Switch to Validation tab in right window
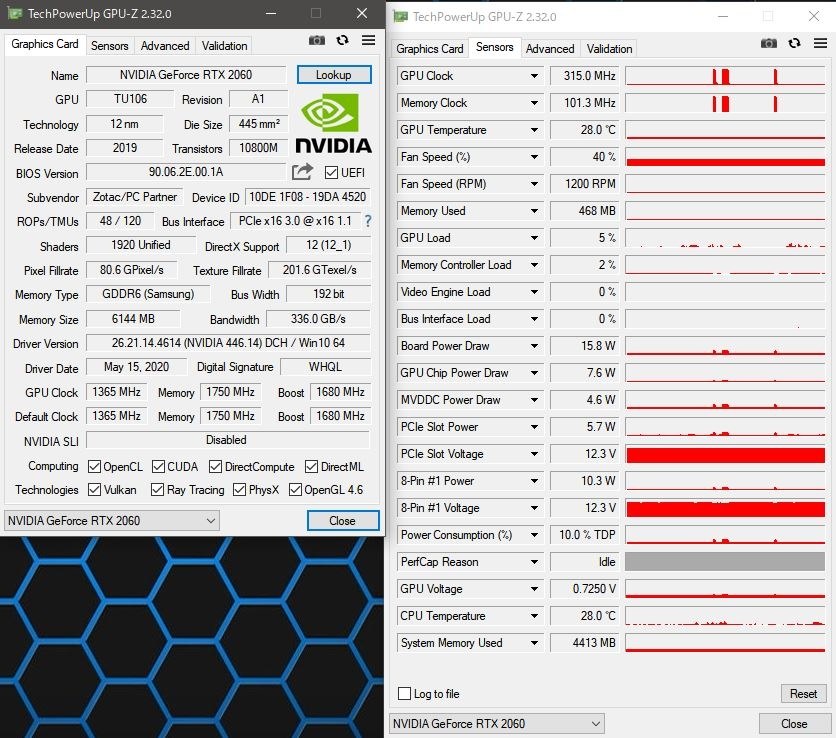 click(609, 49)
